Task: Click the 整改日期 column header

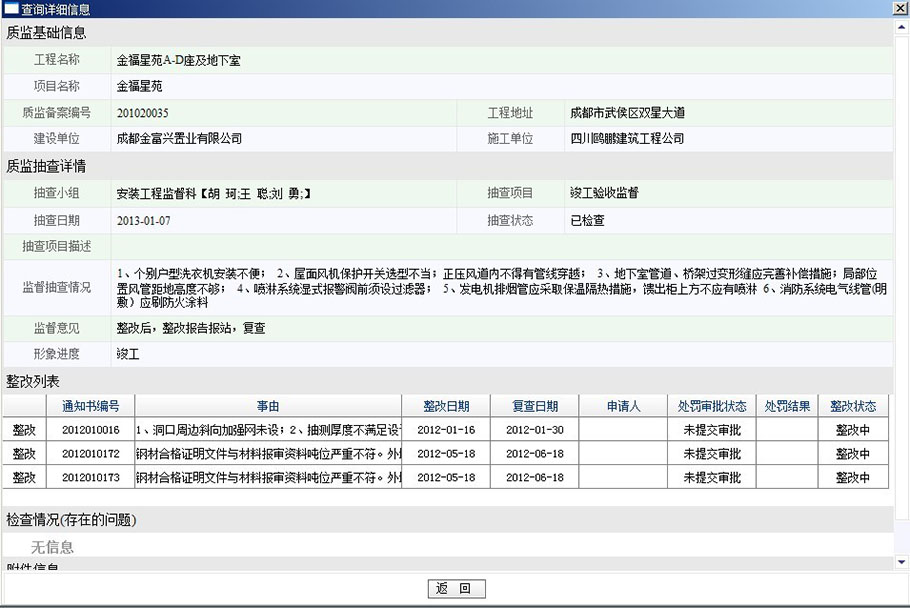Action: 446,406
